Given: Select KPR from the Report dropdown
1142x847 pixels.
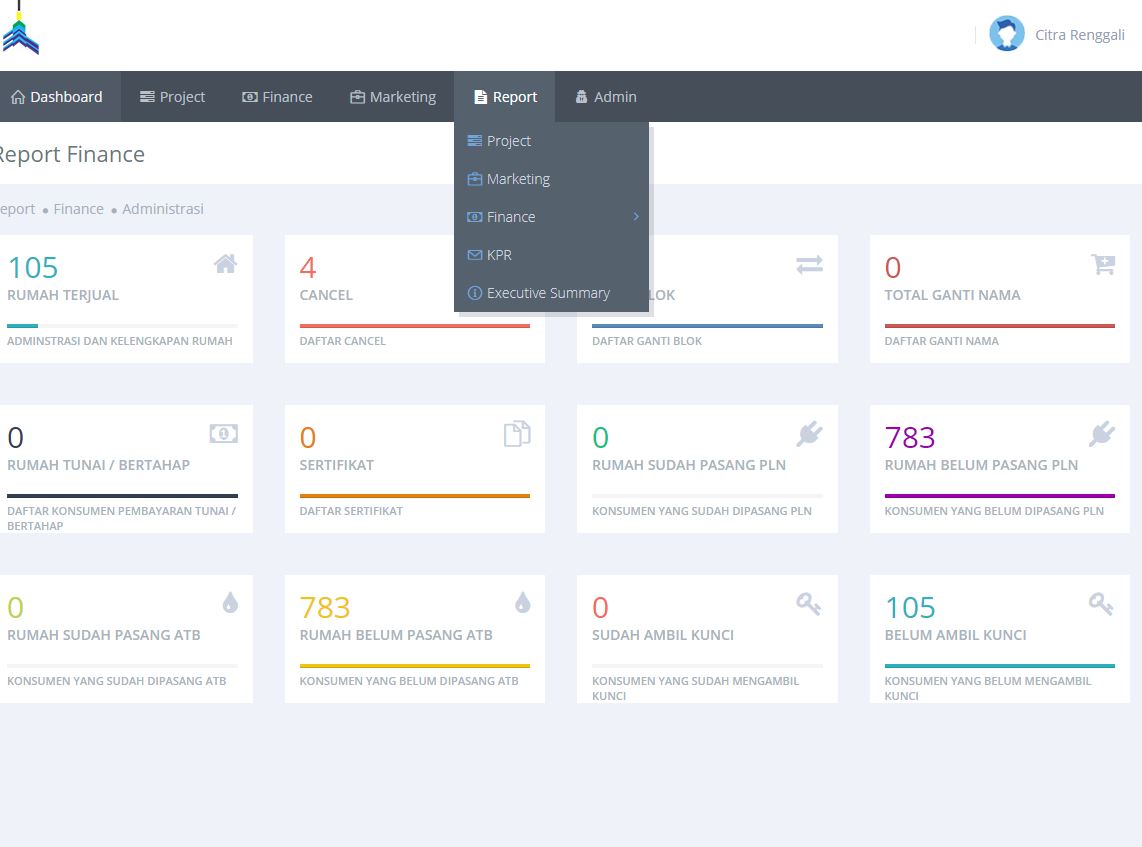Looking at the screenshot, I should click(499, 255).
